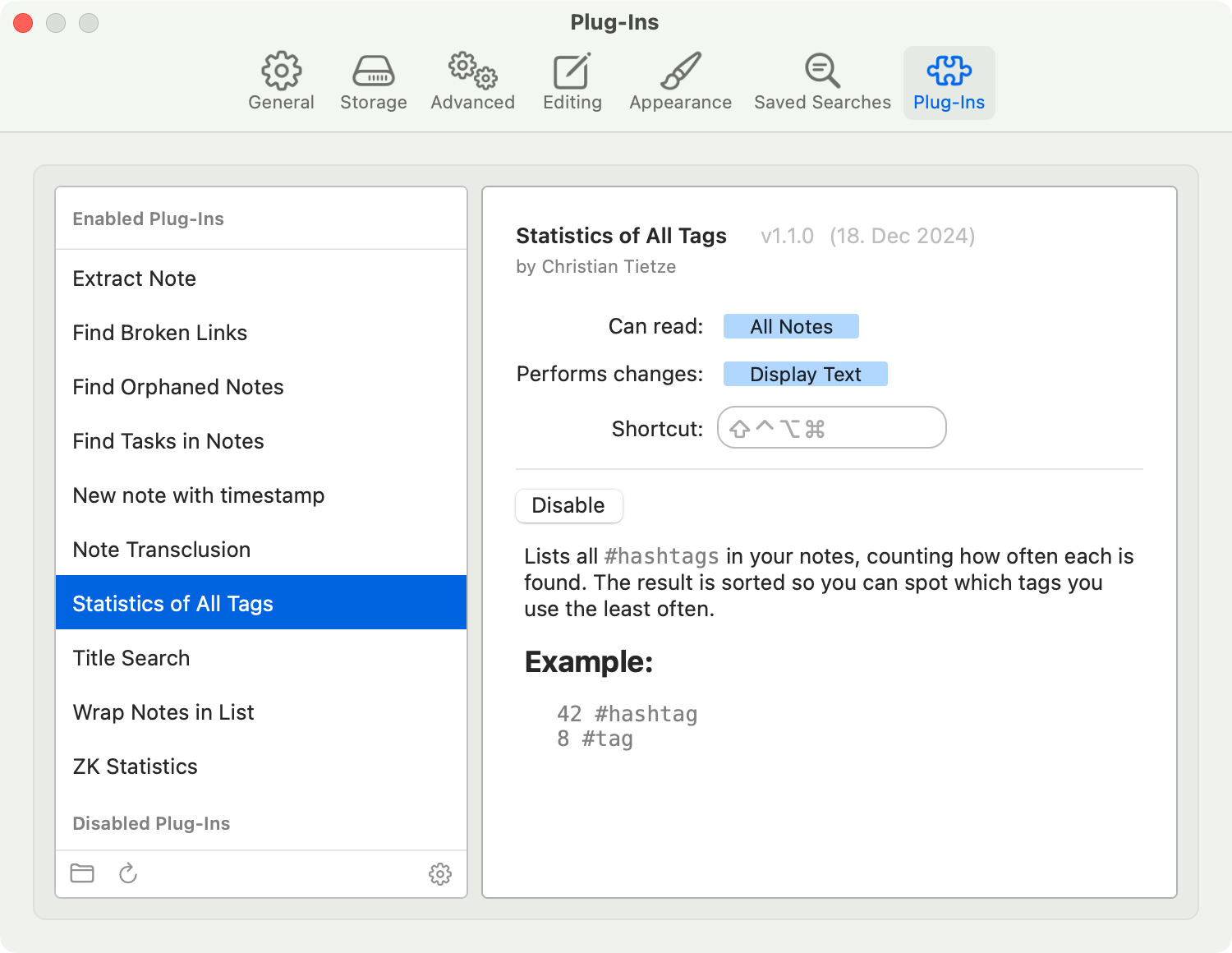Screen dimensions: 1232x953
Task: Click the Shortcut recorder field
Action: click(831, 428)
